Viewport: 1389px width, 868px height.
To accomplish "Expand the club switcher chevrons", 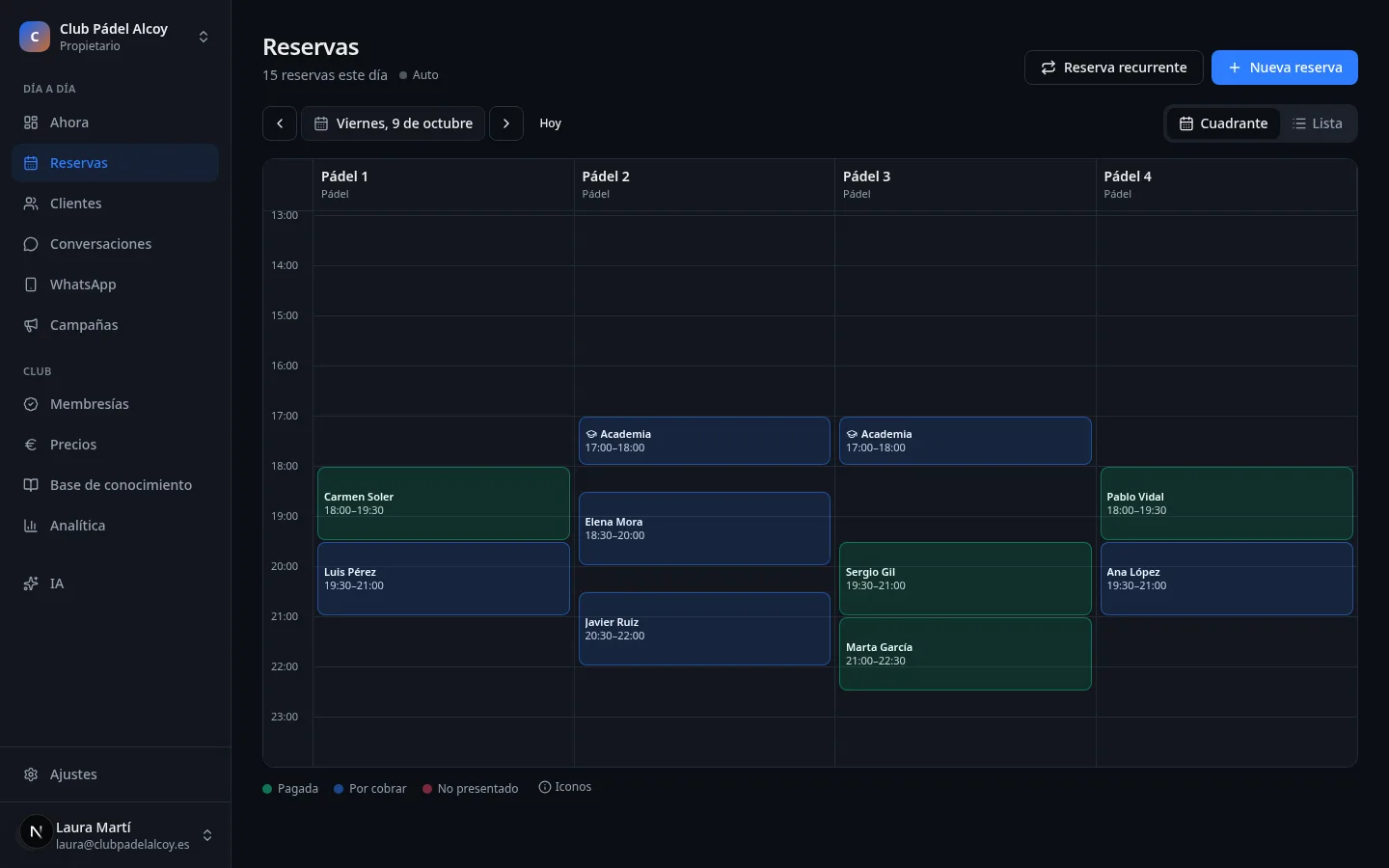I will (x=204, y=37).
